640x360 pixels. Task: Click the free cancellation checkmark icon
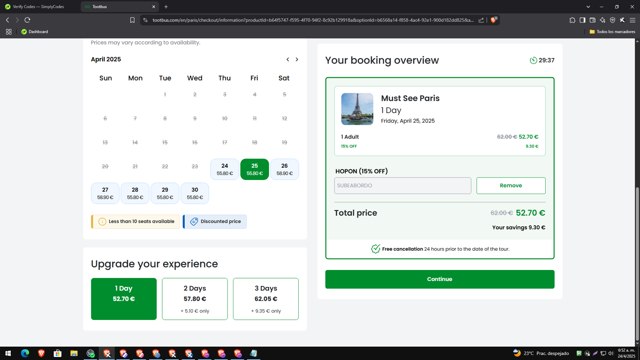[376, 249]
